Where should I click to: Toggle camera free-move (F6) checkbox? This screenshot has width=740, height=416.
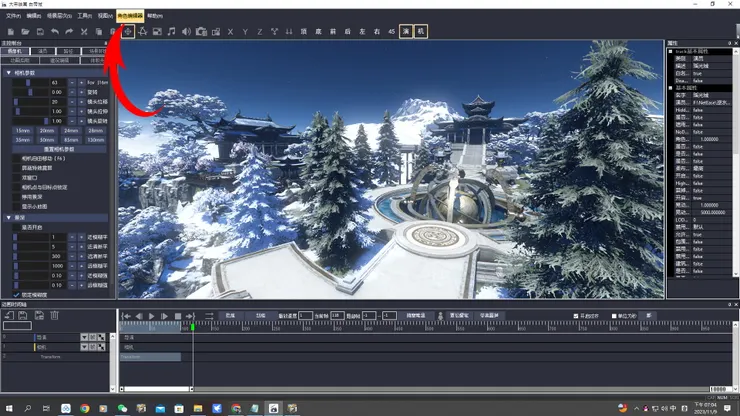(16, 159)
